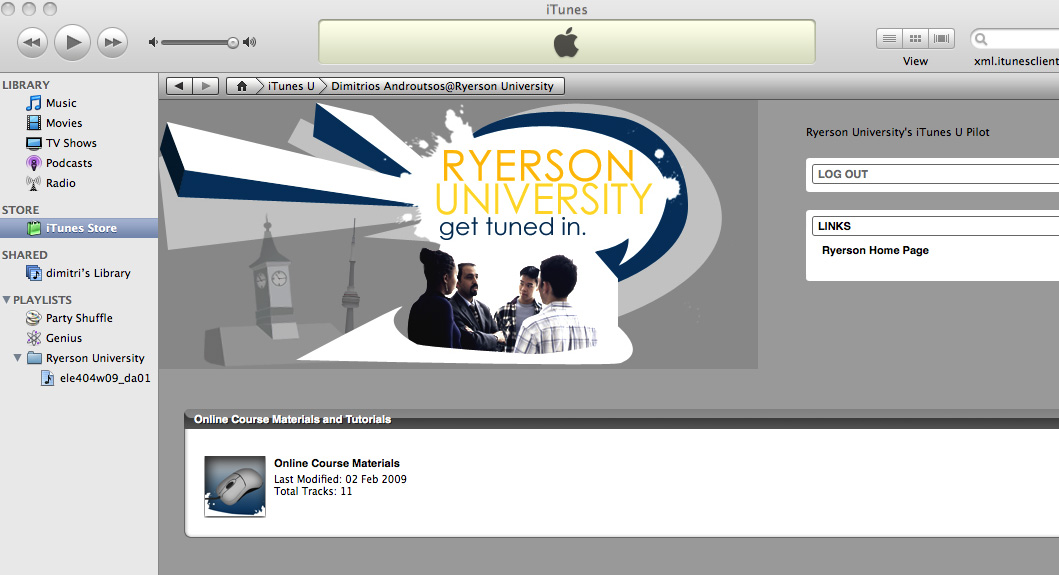
Task: Click the max-volume speaker icon
Action: tap(250, 43)
